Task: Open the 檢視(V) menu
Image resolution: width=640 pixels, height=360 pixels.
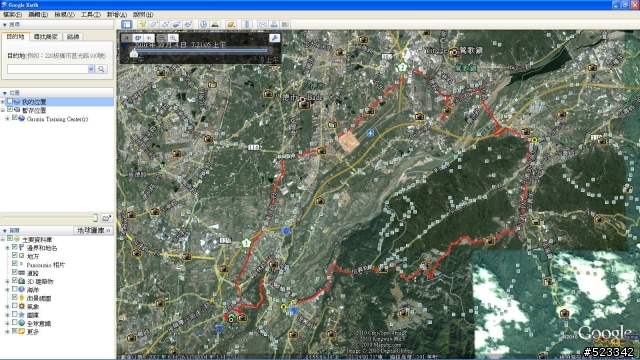Action: click(x=64, y=14)
